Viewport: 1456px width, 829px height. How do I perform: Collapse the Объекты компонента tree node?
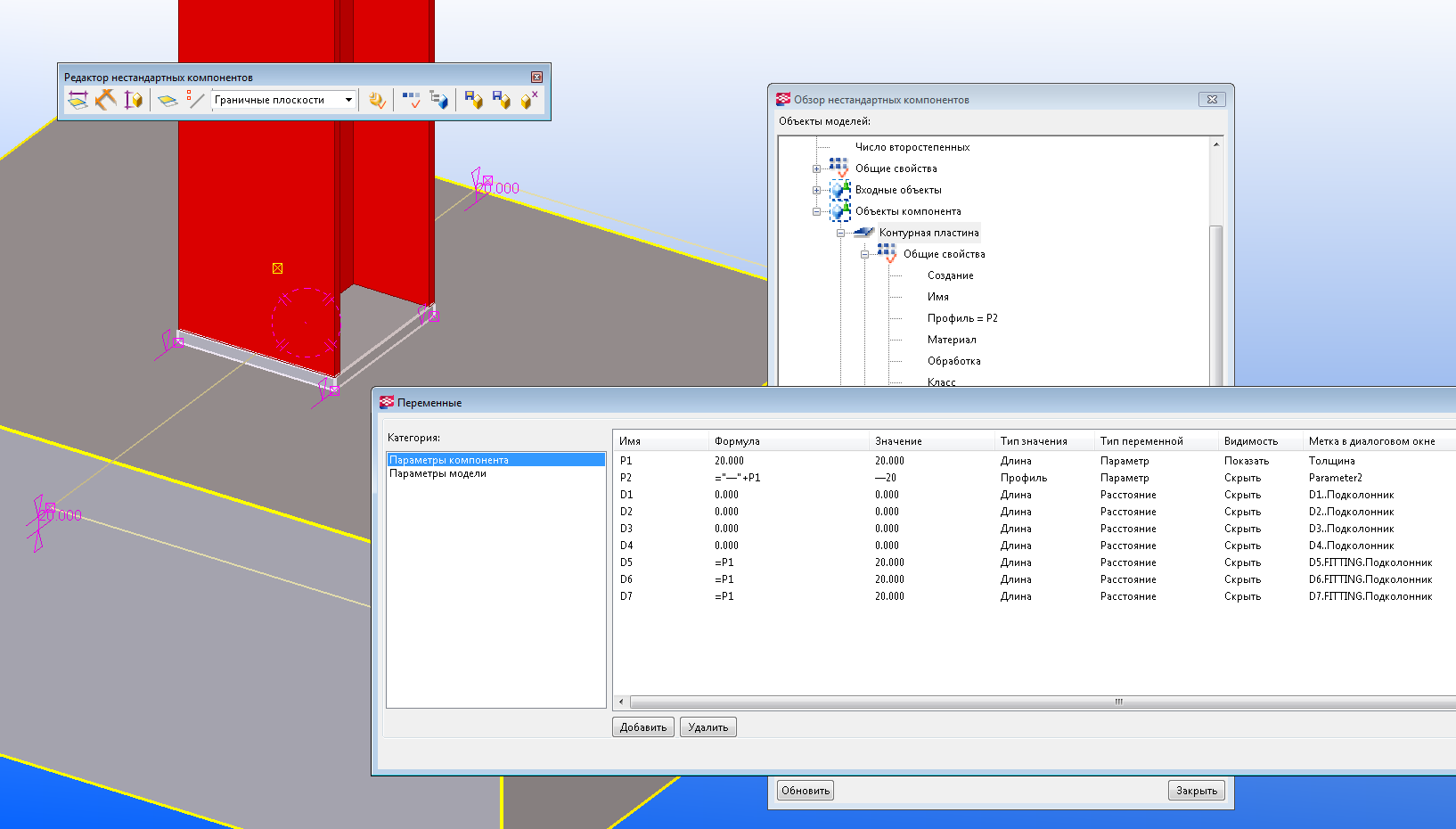(x=816, y=211)
